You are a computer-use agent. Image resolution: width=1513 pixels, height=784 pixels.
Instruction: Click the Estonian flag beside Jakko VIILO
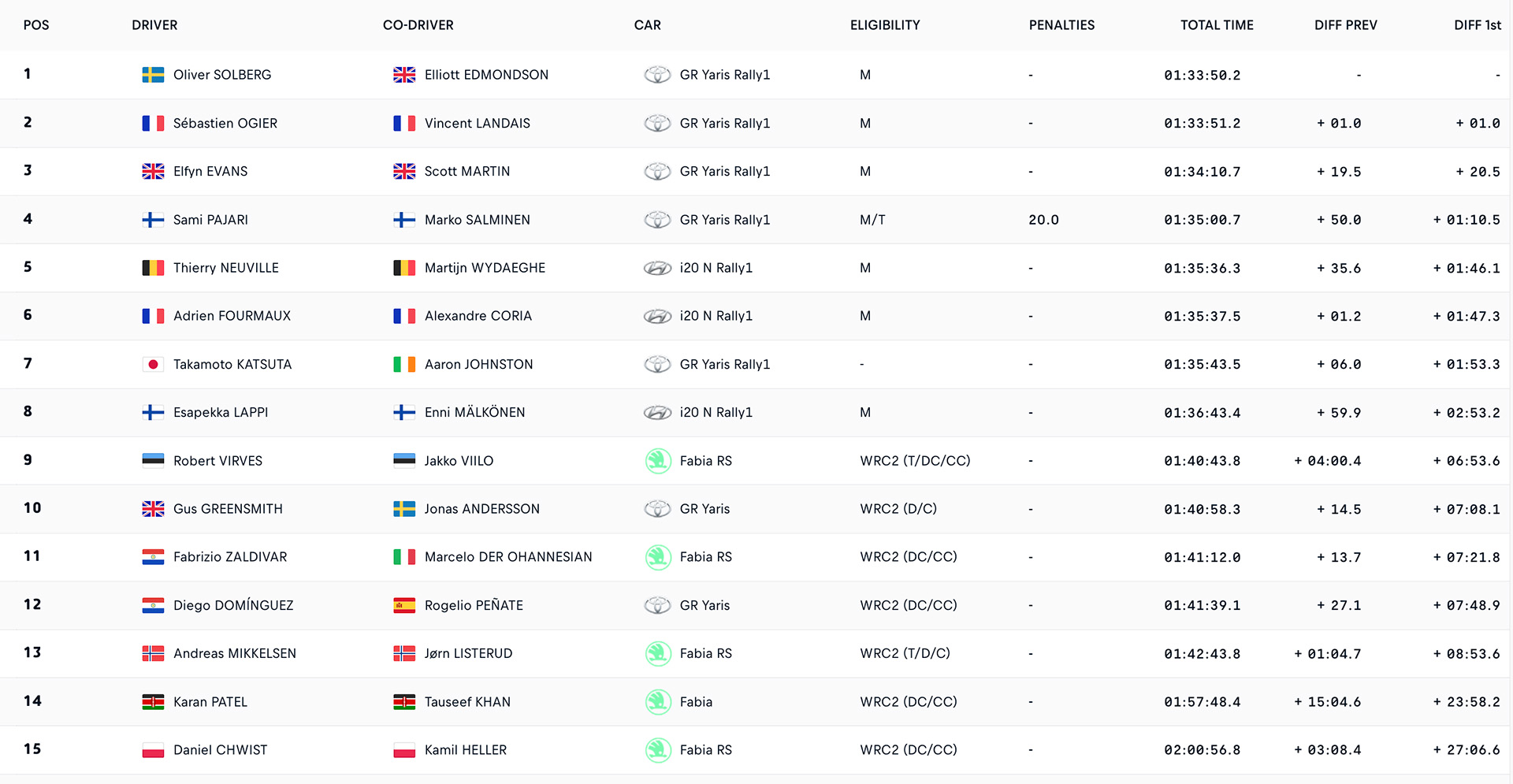pyautogui.click(x=404, y=461)
